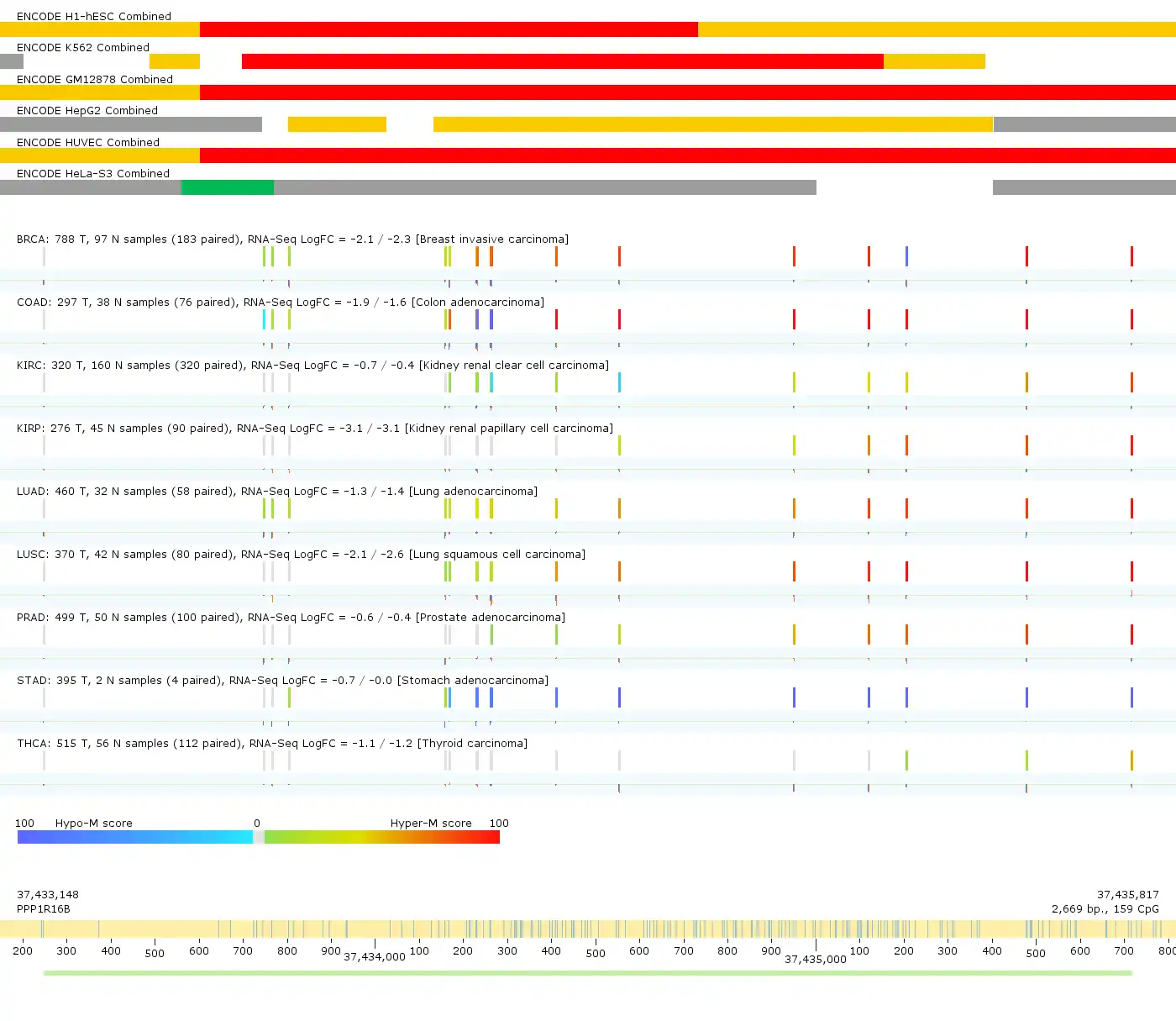Screen dimensions: 1176x1021
Task: Click the ENCODE GM12878 Combined track label
Action: [95, 79]
